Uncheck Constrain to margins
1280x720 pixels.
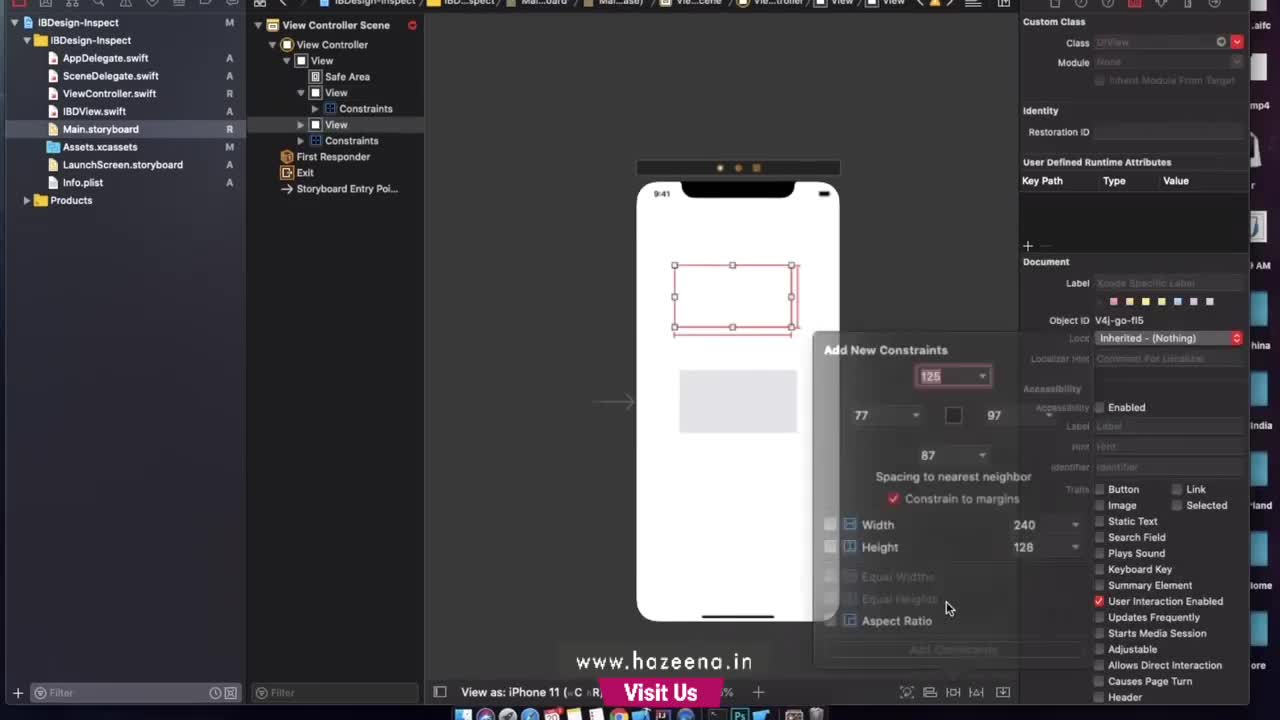coord(893,499)
